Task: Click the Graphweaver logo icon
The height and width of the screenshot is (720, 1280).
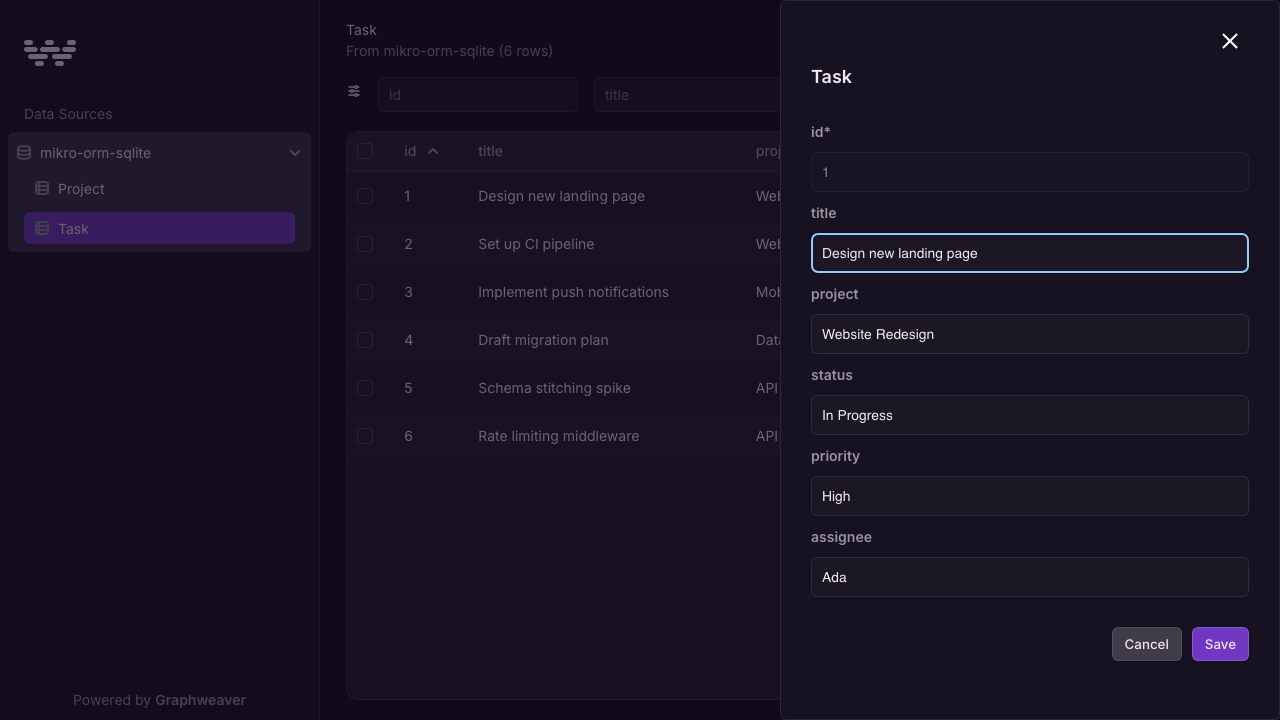Action: point(50,52)
